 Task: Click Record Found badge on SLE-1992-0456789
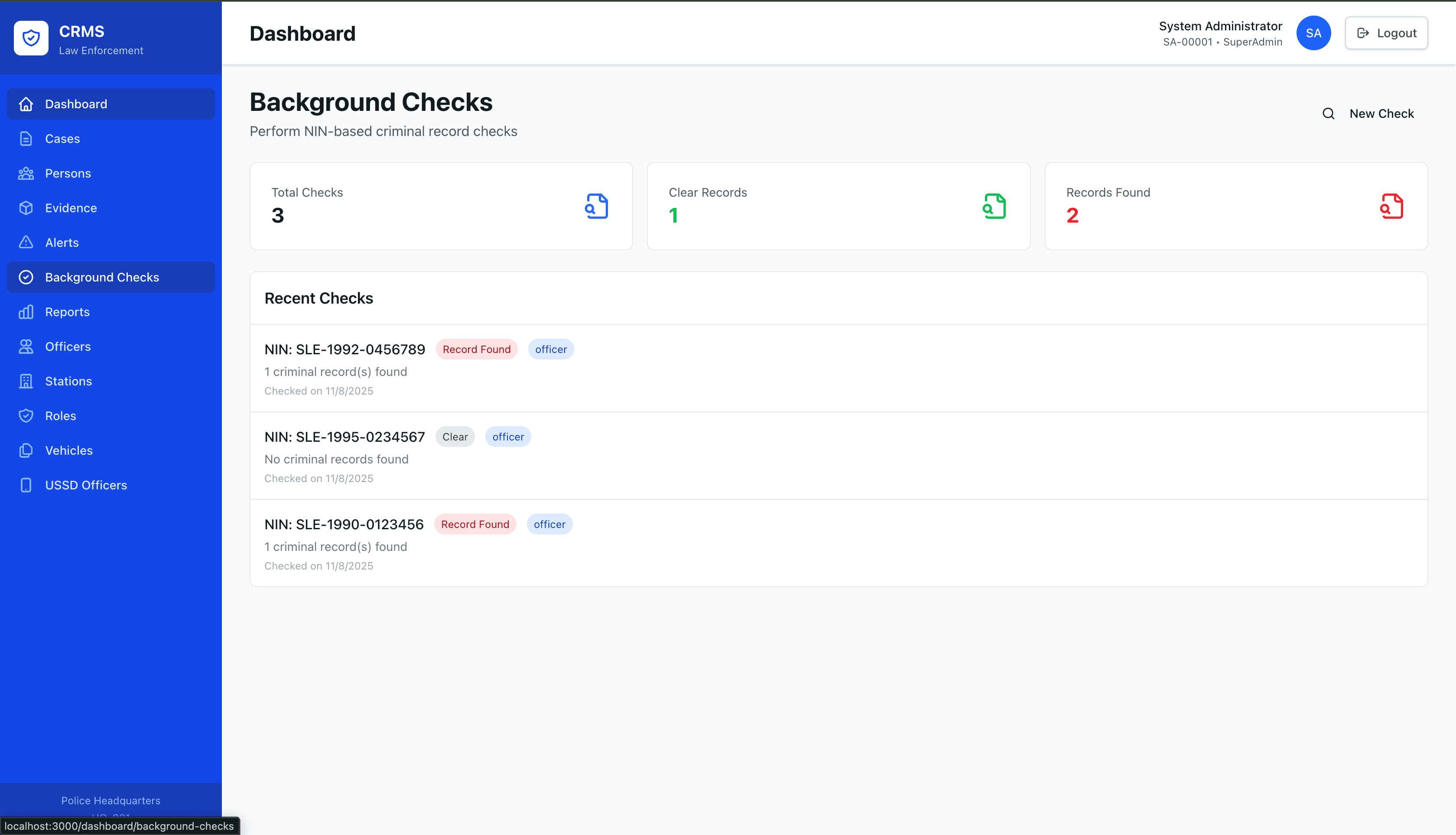(x=476, y=349)
